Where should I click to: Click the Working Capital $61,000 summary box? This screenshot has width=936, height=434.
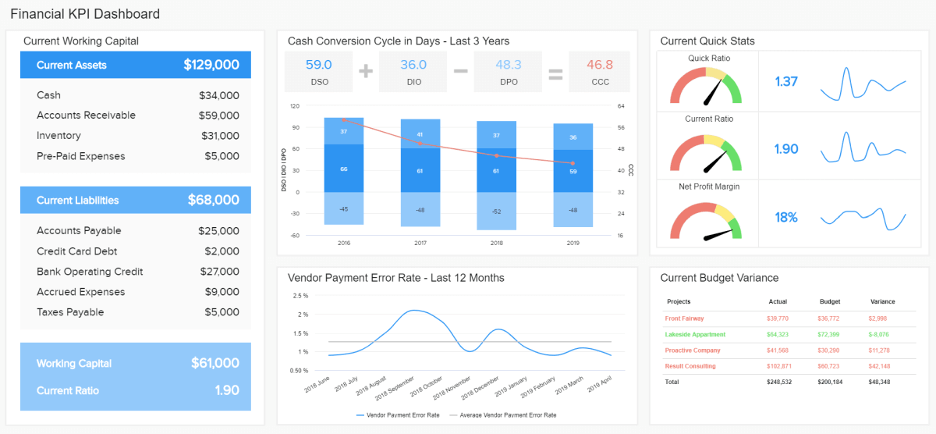[136, 377]
